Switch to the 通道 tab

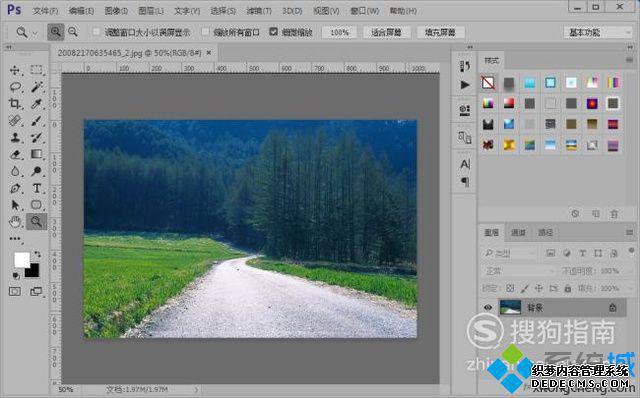tap(518, 232)
